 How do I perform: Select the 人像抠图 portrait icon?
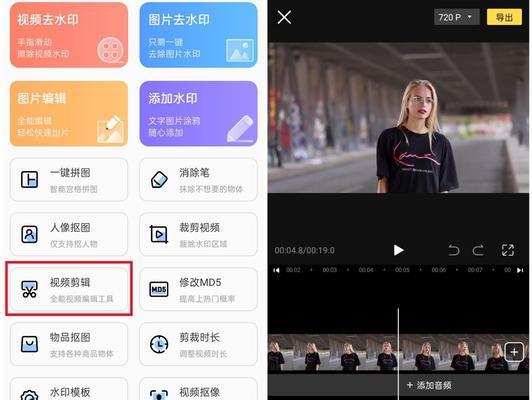tap(30, 234)
